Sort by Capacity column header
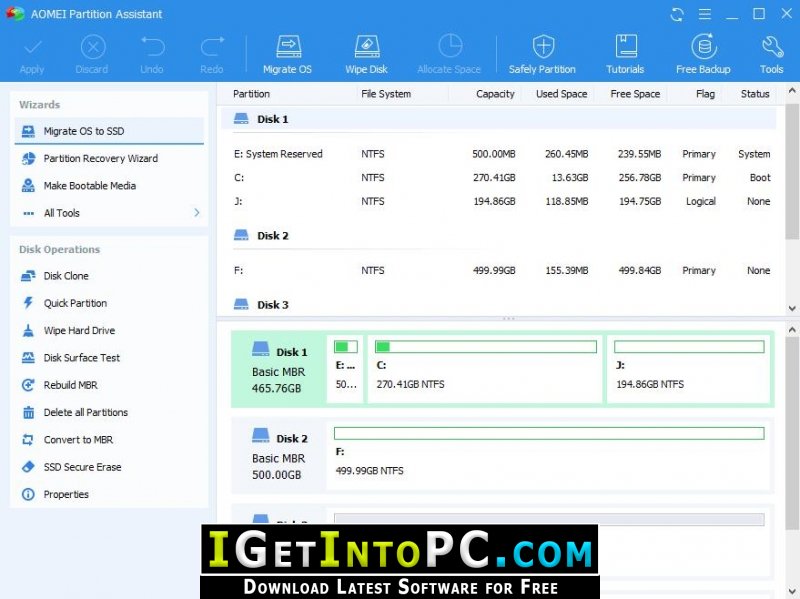 click(x=495, y=94)
